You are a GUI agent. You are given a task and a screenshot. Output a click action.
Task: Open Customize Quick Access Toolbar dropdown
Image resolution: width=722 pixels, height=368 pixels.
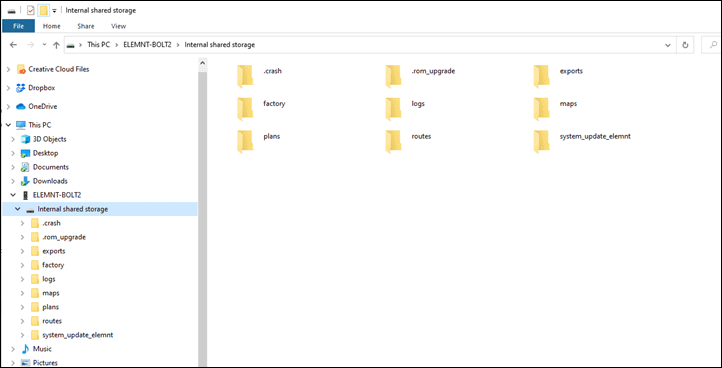click(54, 11)
